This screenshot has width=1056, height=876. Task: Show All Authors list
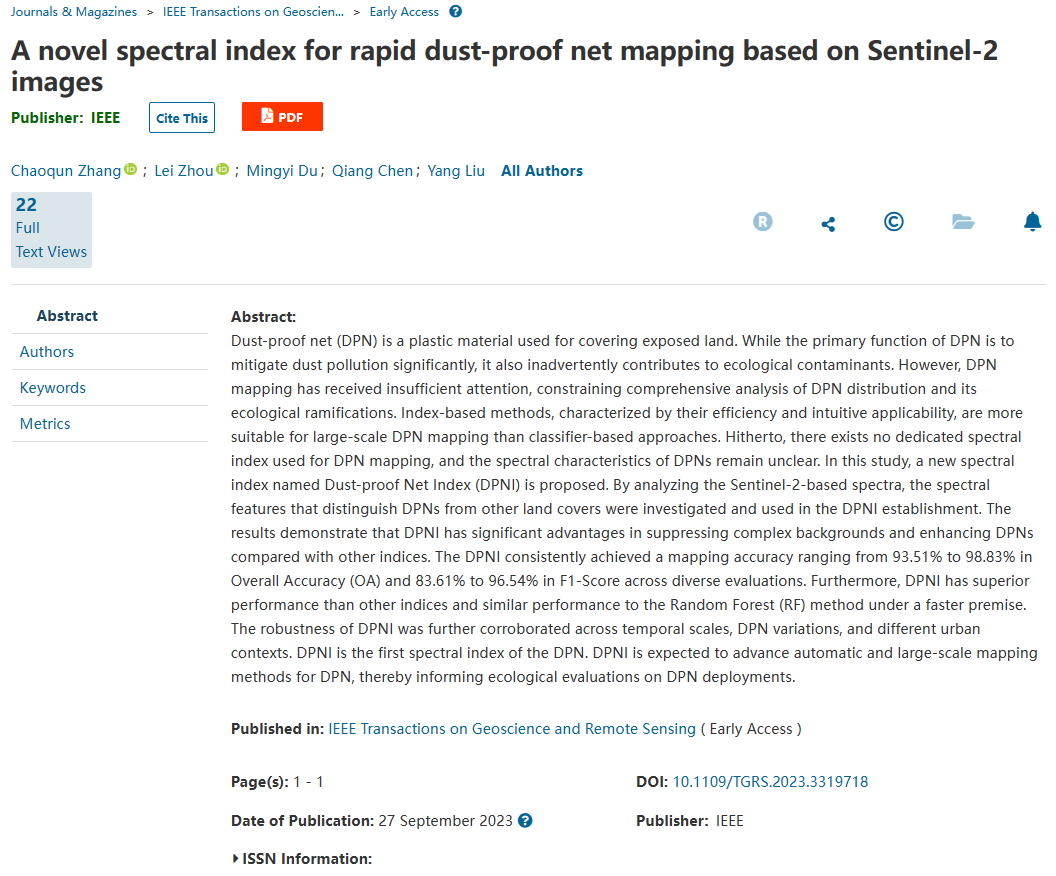542,171
